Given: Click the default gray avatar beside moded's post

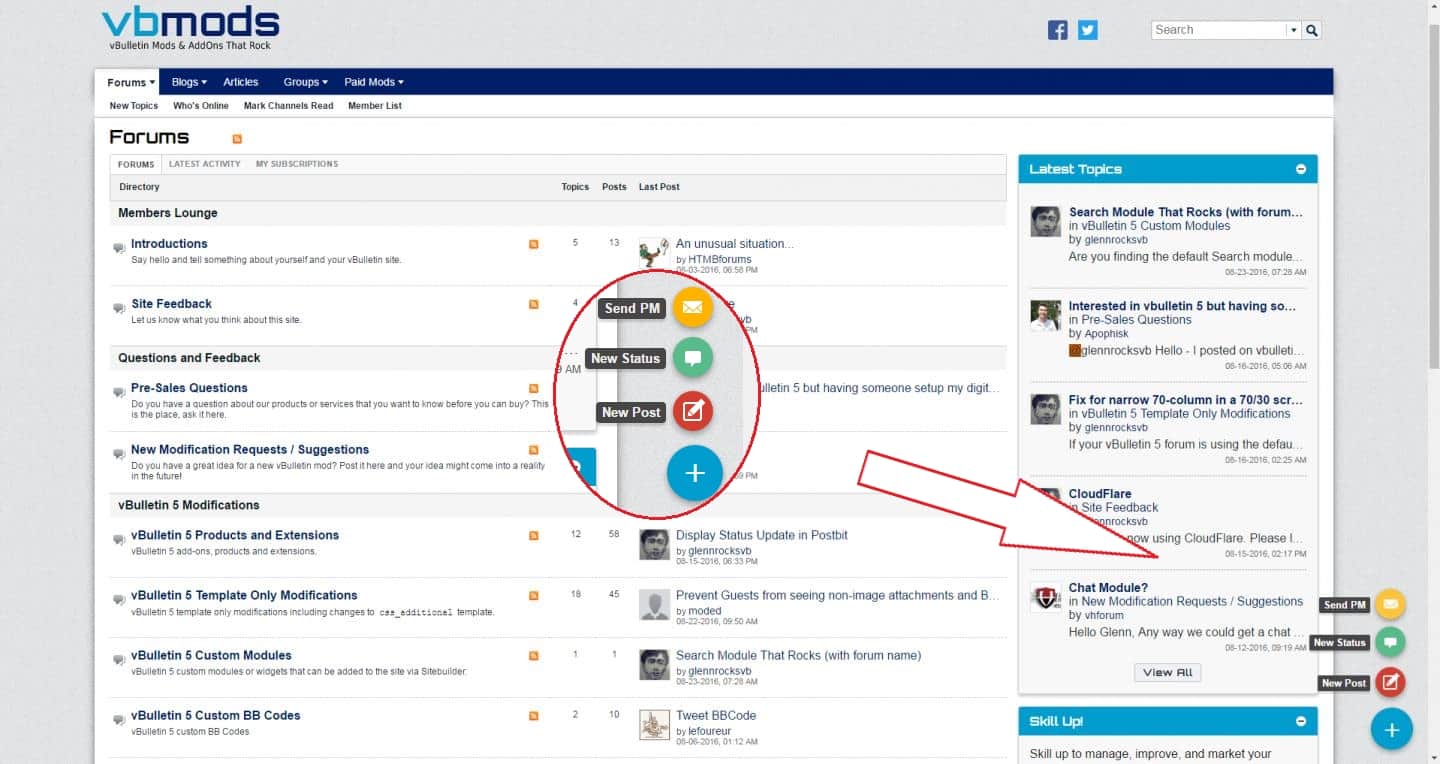Looking at the screenshot, I should coord(654,605).
